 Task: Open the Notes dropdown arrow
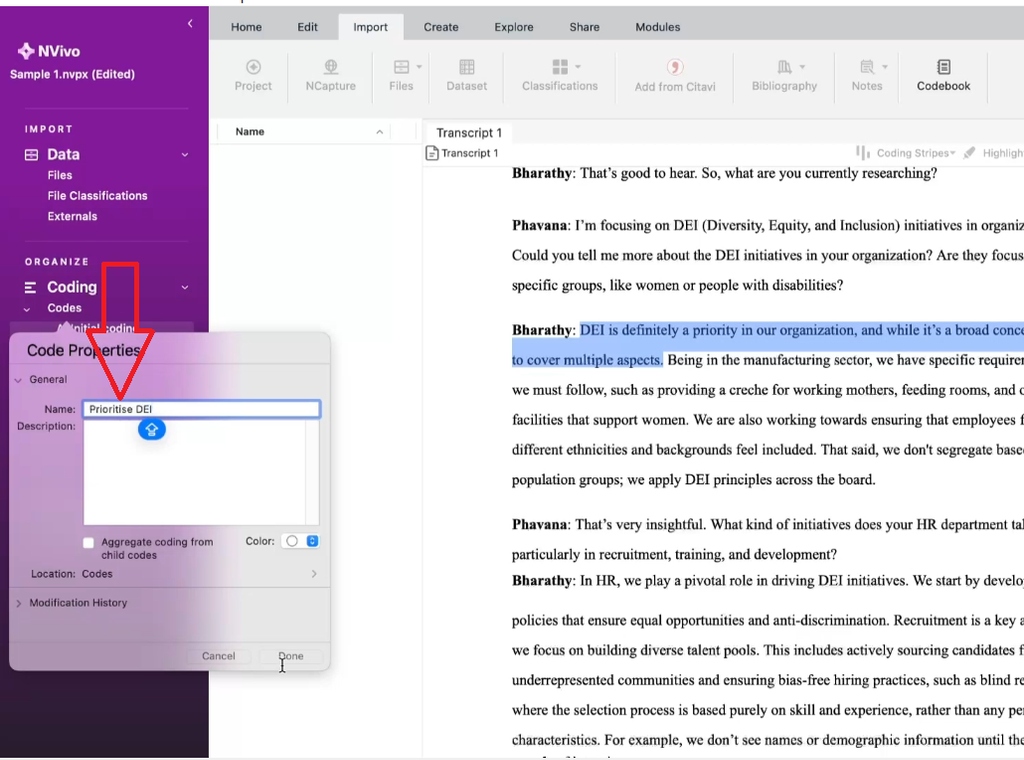pyautogui.click(x=885, y=67)
